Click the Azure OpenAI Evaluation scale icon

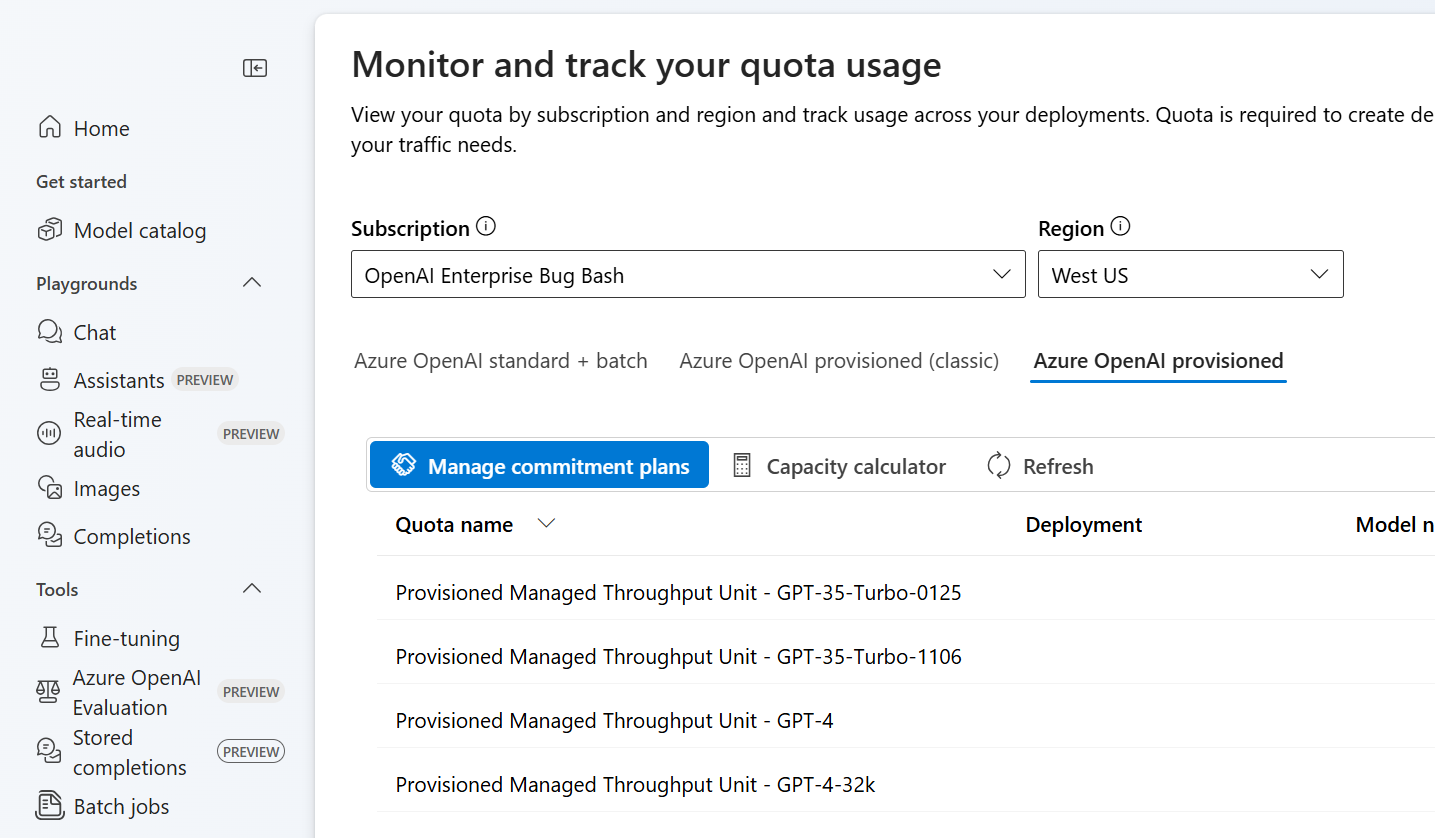tap(49, 692)
